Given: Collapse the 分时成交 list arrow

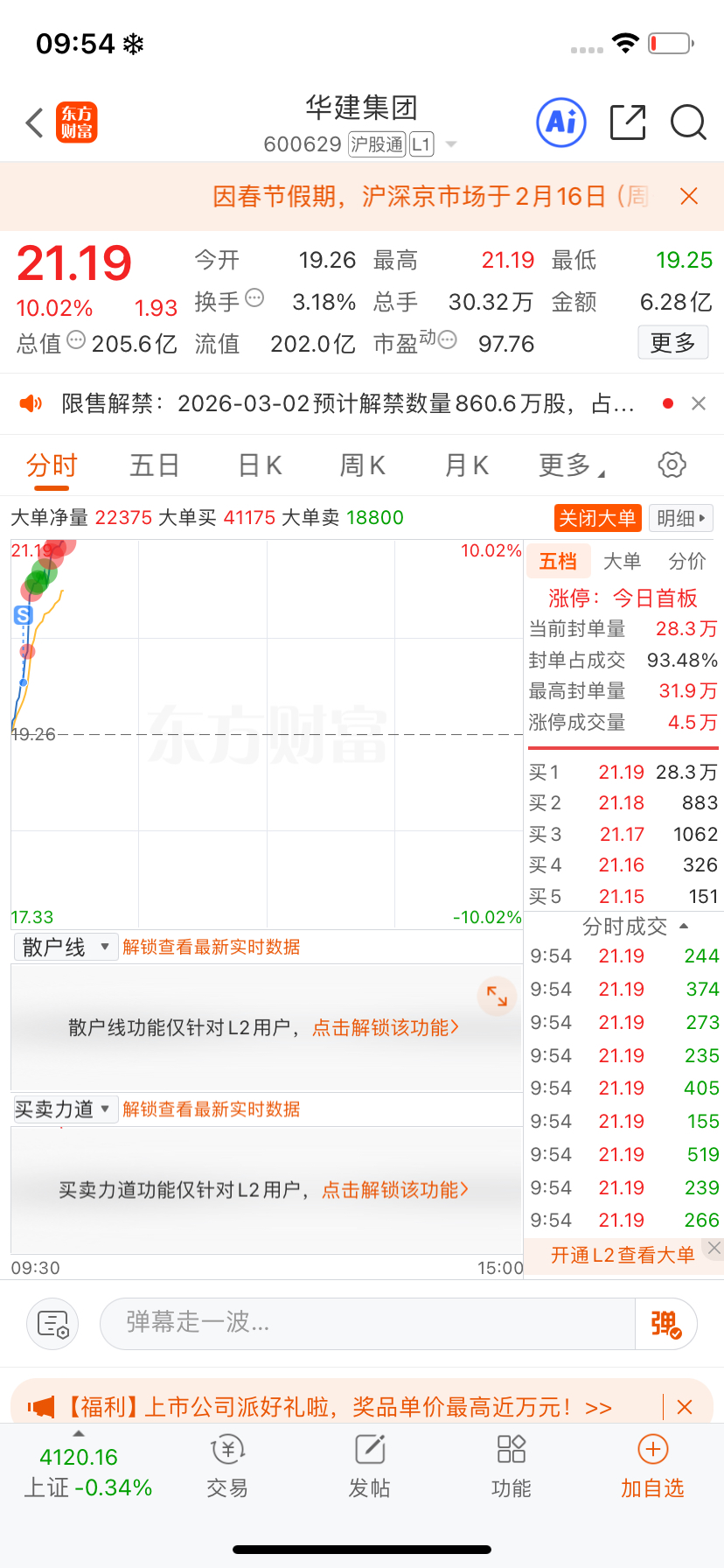Looking at the screenshot, I should point(684,926).
